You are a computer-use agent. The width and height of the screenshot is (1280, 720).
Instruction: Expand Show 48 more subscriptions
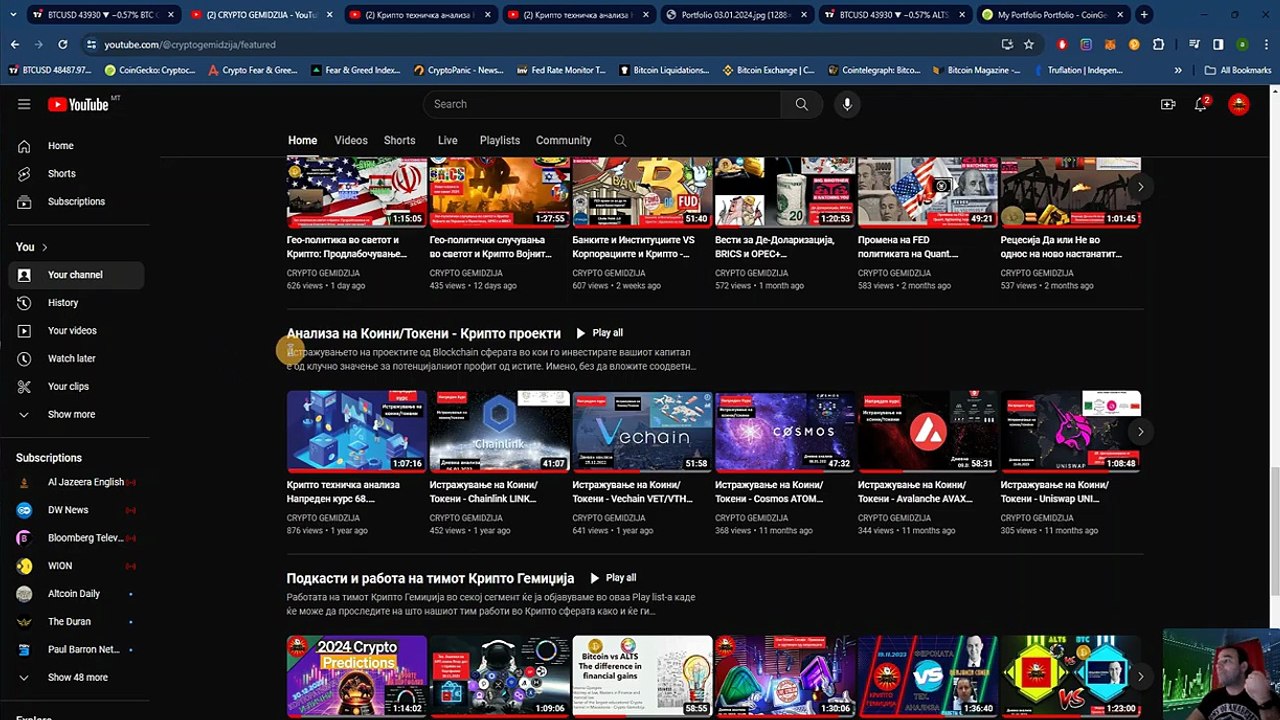click(76, 678)
